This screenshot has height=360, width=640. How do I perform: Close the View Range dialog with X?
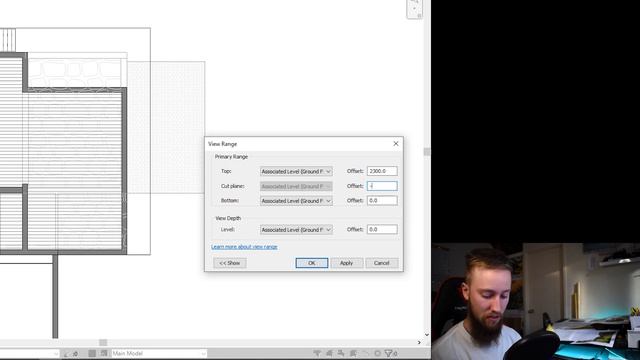tap(396, 144)
